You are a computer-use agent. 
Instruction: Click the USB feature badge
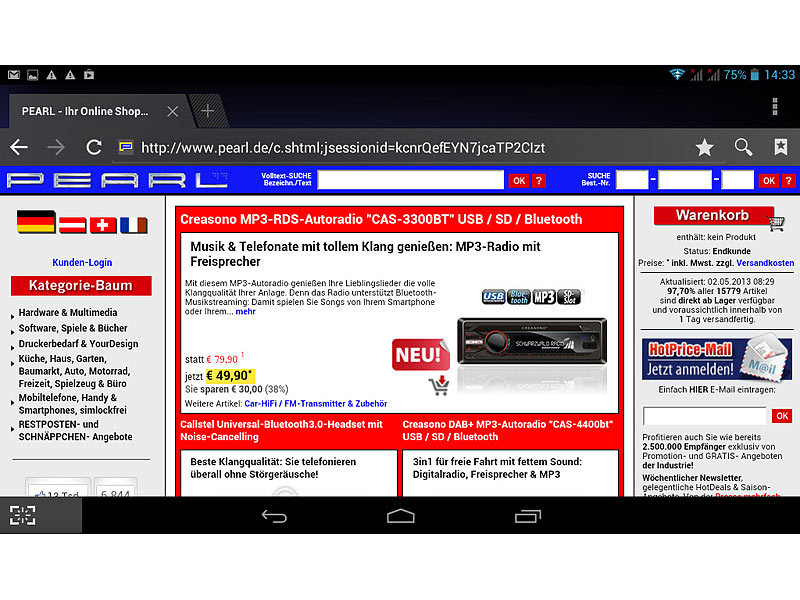[x=493, y=296]
